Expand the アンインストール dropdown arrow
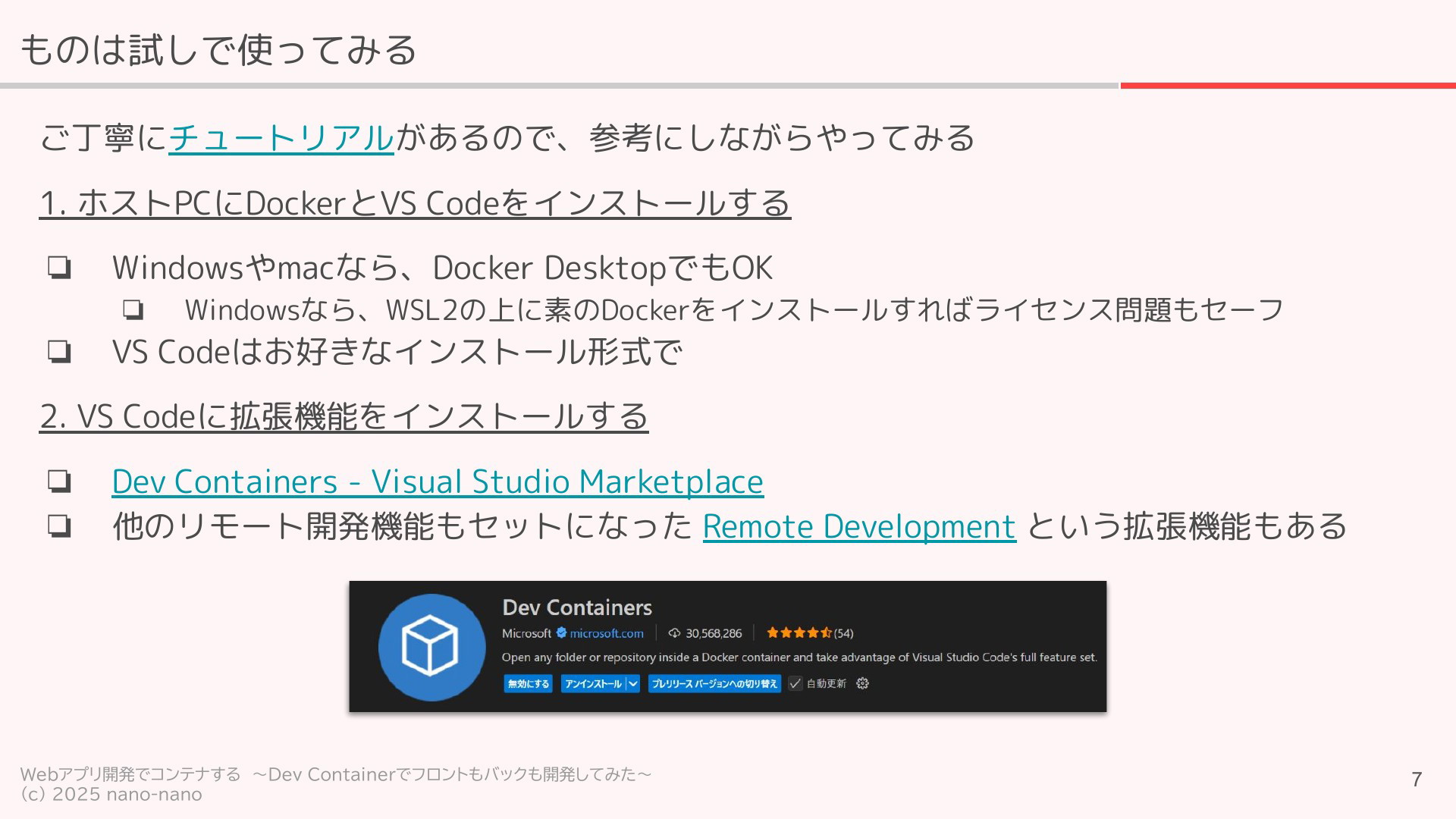Viewport: 1456px width, 819px height. click(x=633, y=684)
